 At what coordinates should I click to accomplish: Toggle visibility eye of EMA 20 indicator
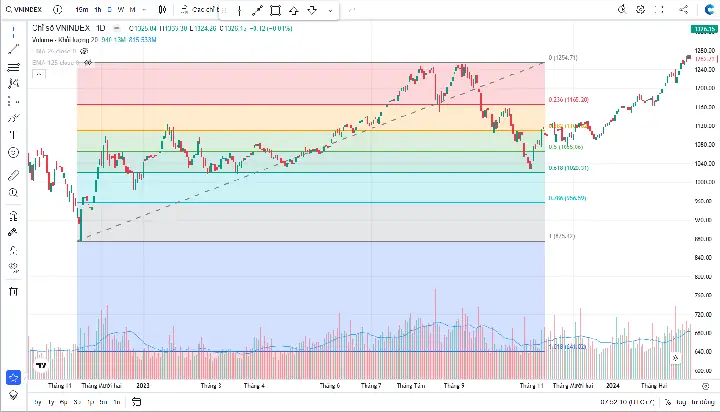tap(84, 51)
